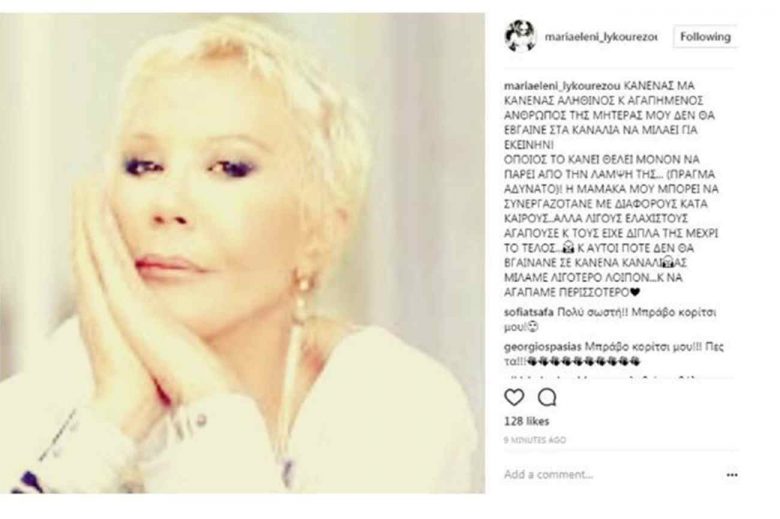The image size is (780, 519).
Task: Click the post caption text in Greek
Action: 611,189
